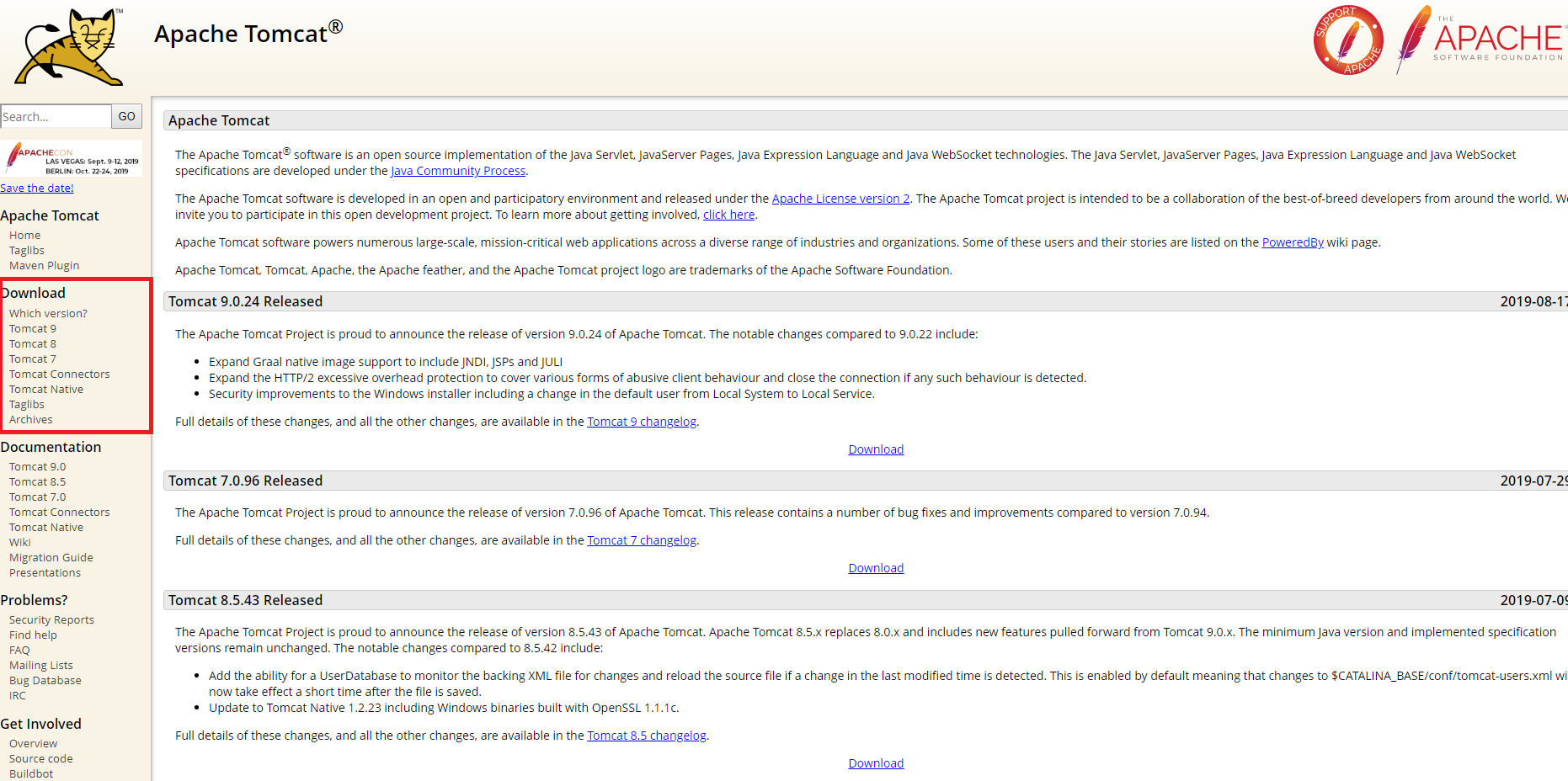Open Tomcat 8.5 documentation
Screen dimensions: 1568x781
[37, 481]
